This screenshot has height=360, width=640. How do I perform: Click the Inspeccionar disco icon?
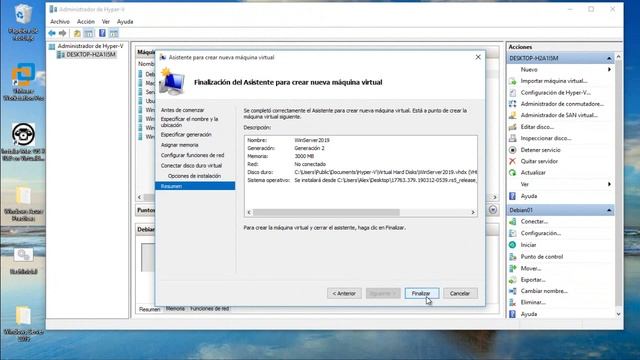click(x=513, y=138)
